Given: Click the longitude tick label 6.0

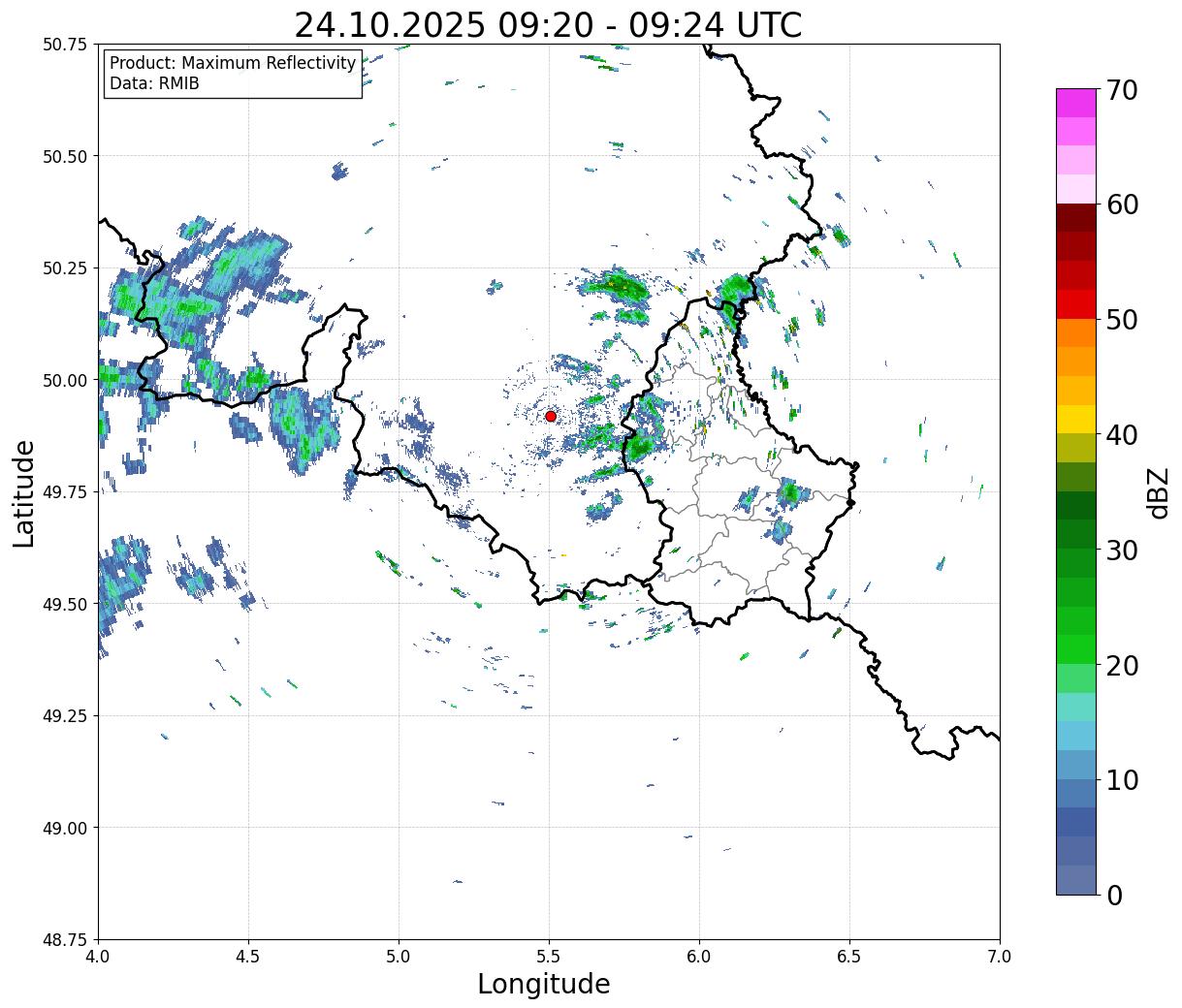Looking at the screenshot, I should [699, 957].
